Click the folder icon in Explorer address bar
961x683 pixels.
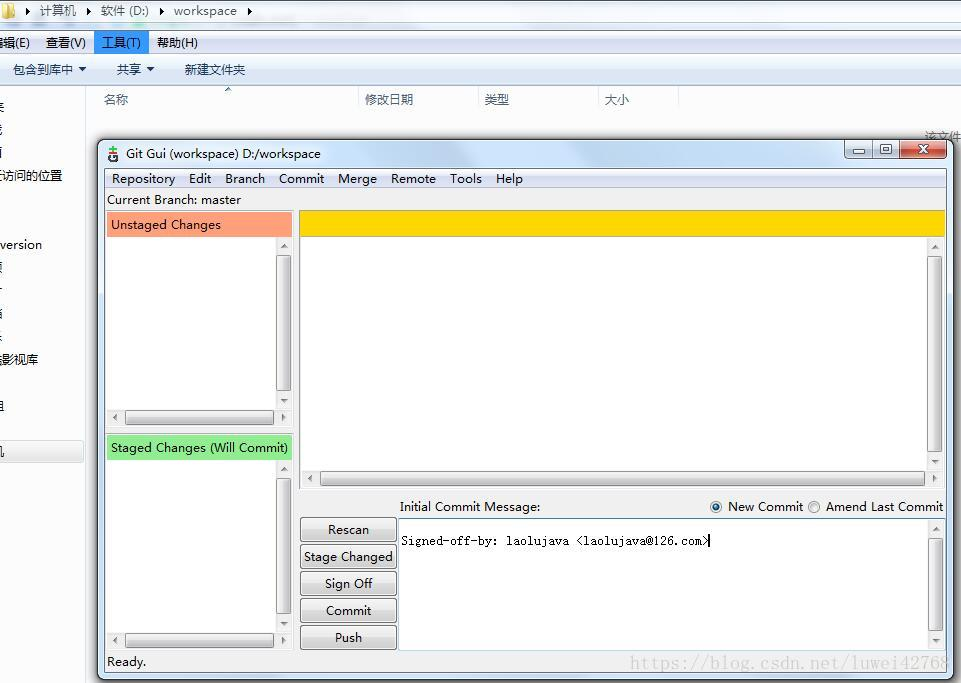click(x=8, y=11)
